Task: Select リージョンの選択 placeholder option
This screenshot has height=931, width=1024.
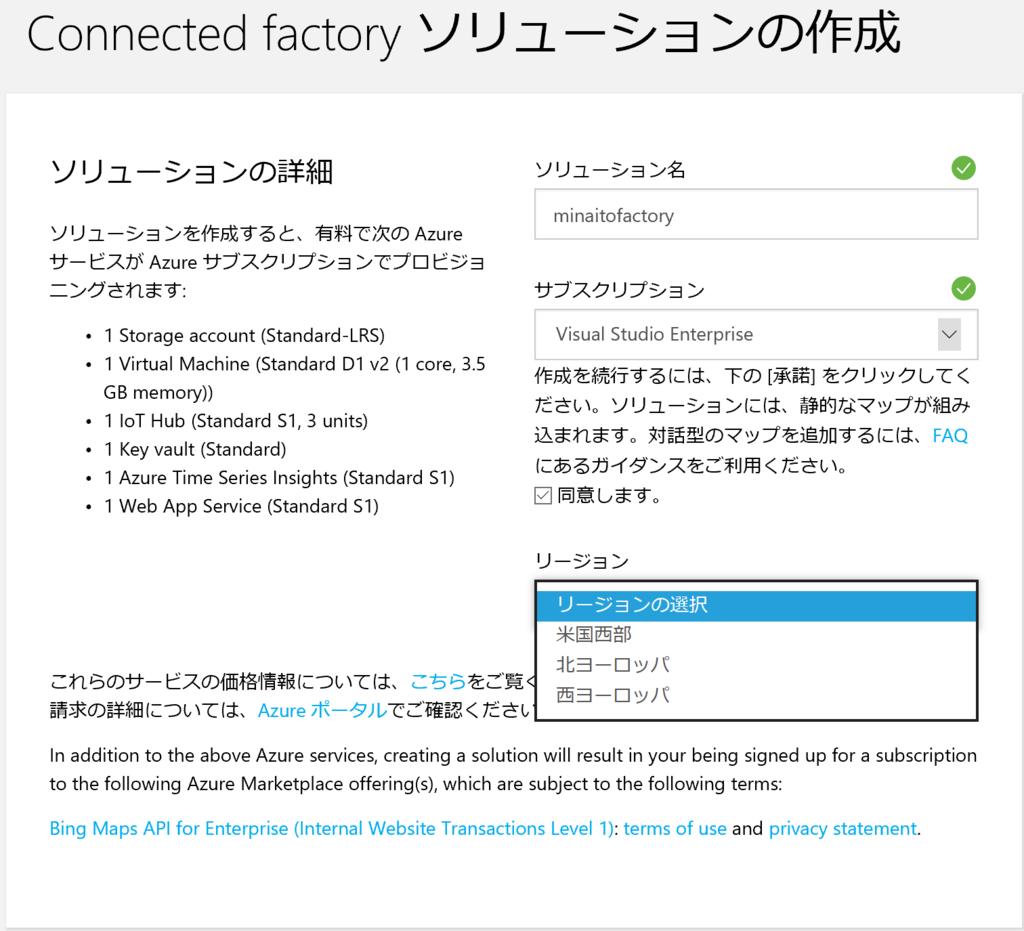Action: [x=756, y=605]
